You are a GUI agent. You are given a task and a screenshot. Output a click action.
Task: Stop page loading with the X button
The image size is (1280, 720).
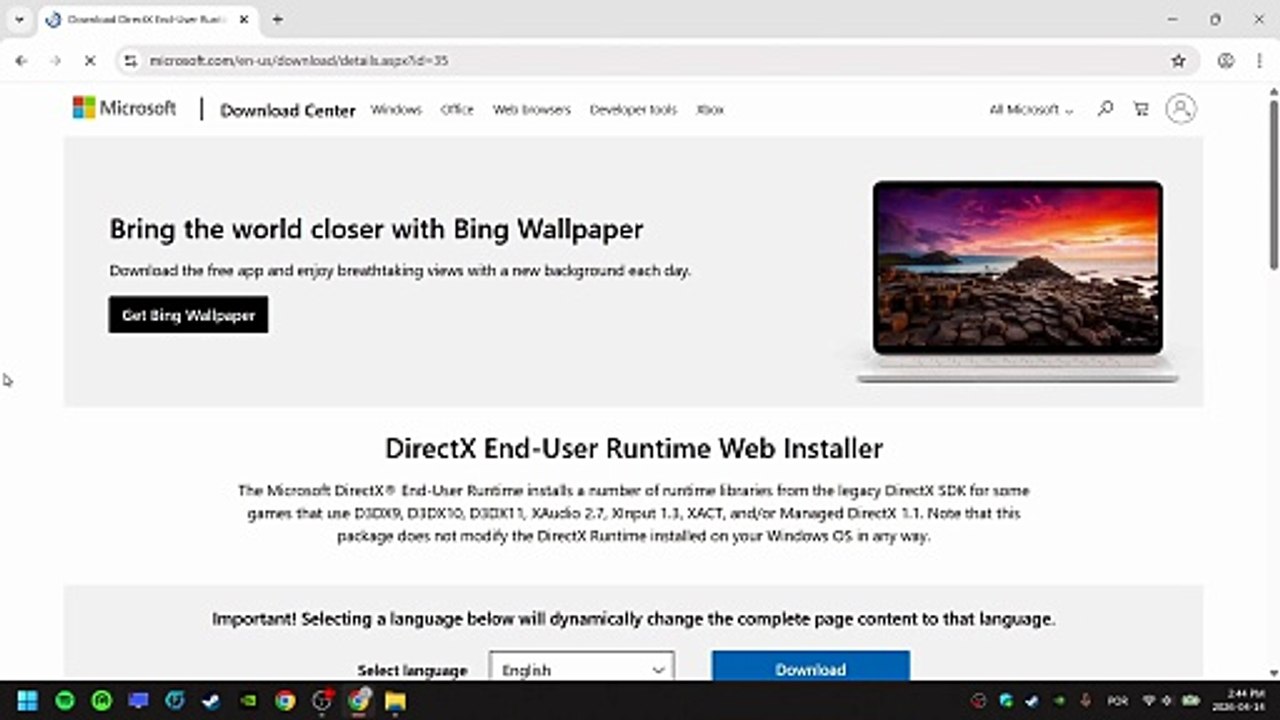click(x=89, y=61)
